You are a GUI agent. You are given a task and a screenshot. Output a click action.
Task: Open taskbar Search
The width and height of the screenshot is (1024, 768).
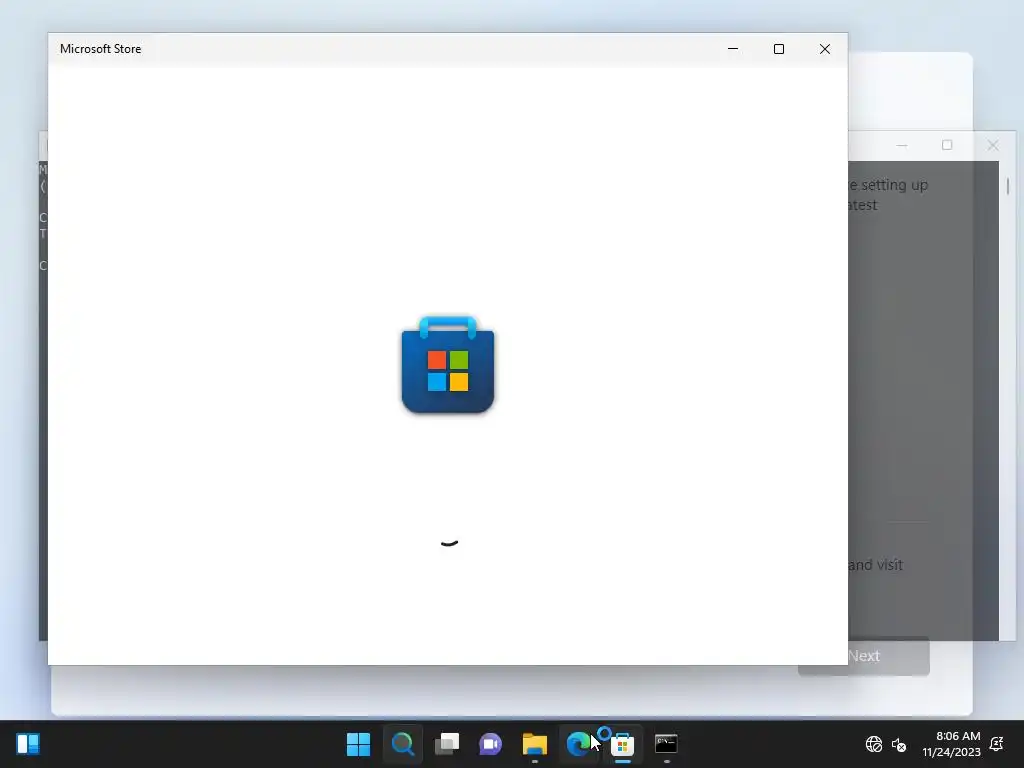click(x=402, y=744)
